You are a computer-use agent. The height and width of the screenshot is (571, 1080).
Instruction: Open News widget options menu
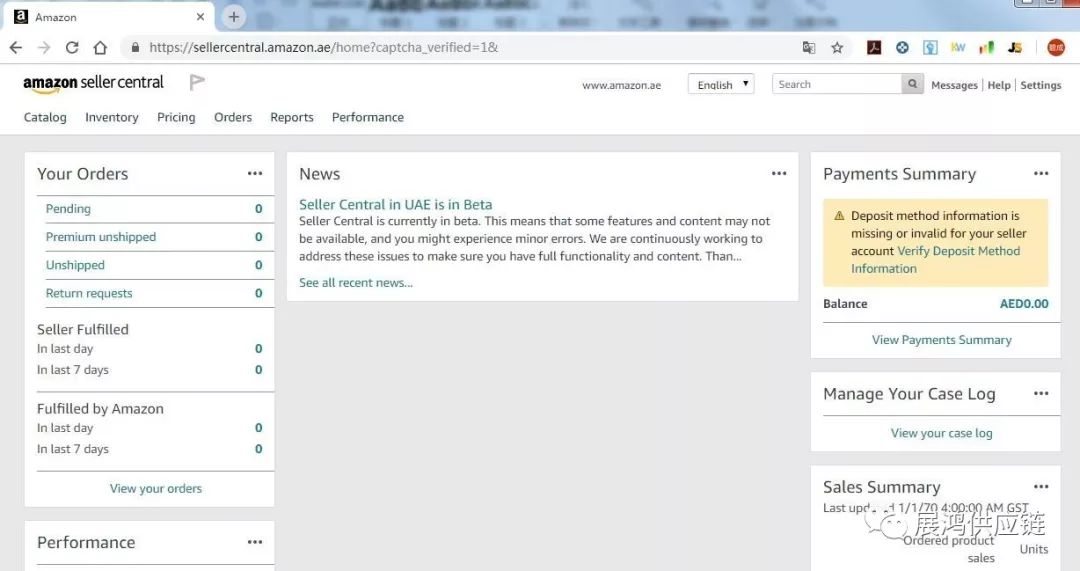(779, 174)
